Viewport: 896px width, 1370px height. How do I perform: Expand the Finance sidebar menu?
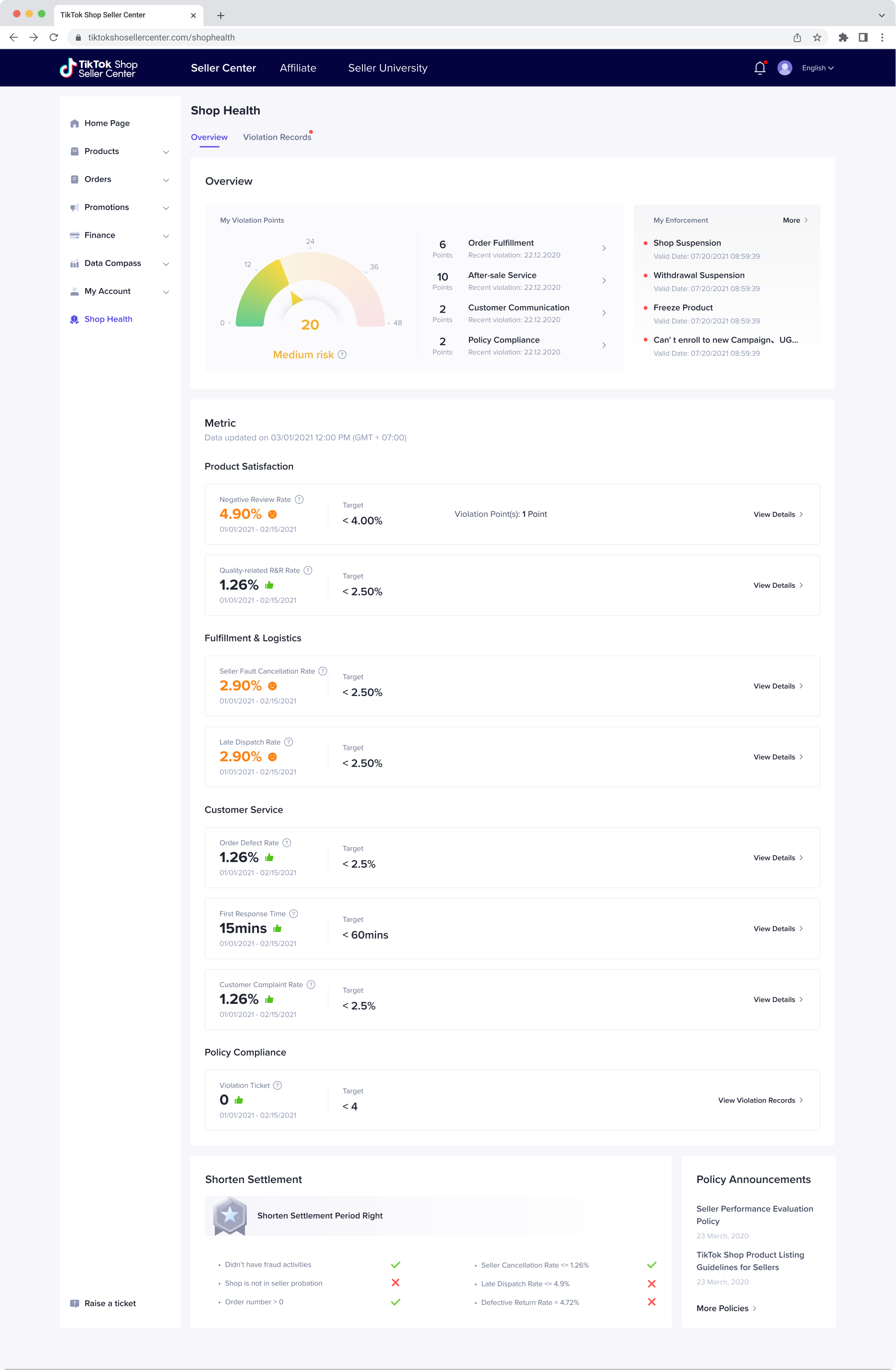[166, 236]
